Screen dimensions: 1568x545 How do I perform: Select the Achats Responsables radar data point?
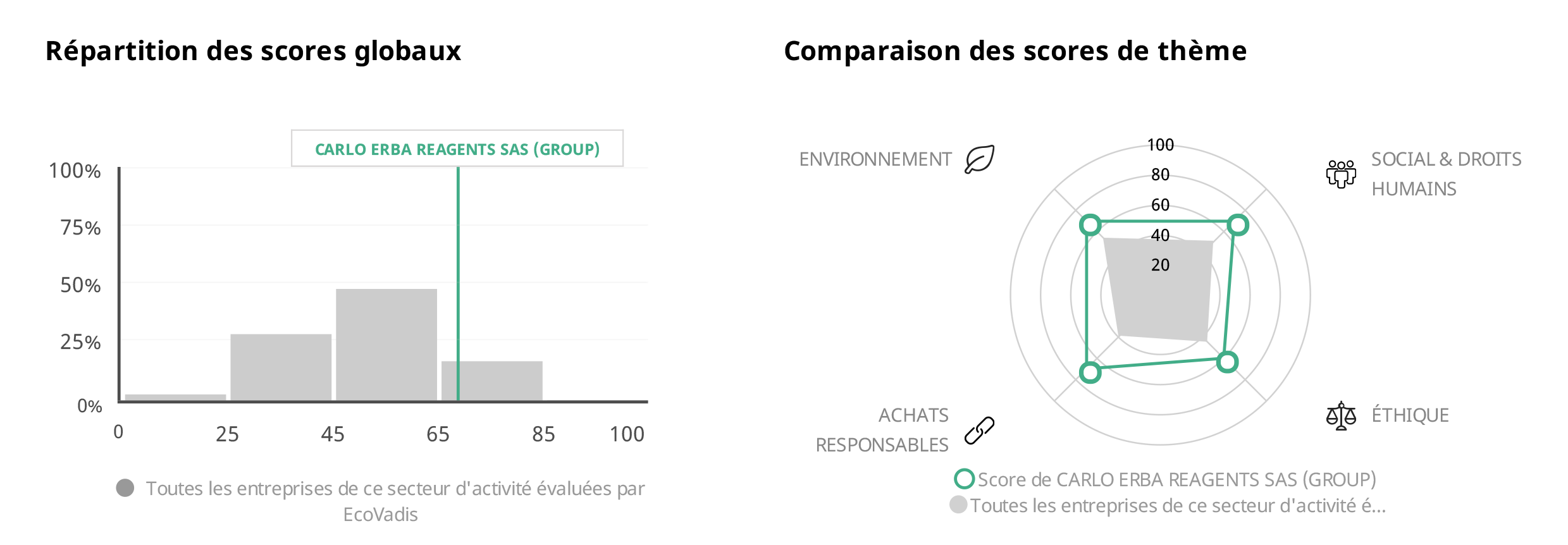tap(1090, 372)
